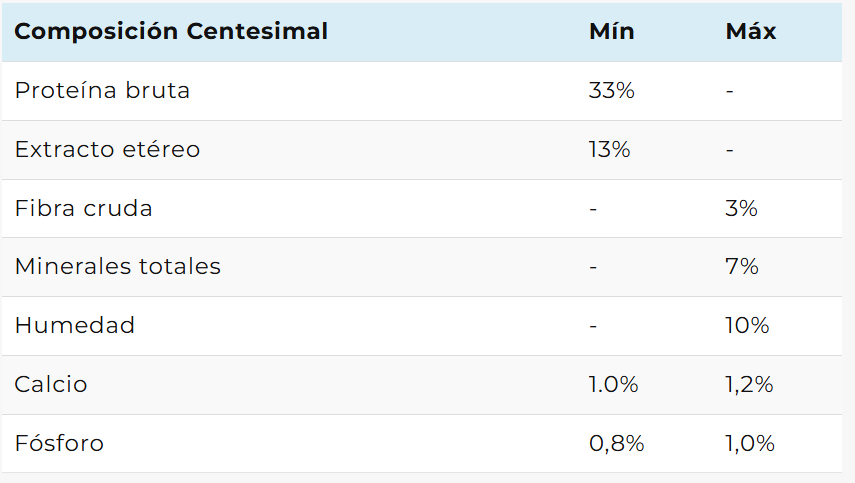
Task: Click the 3% Fibra cruda maximum
Action: pyautogui.click(x=741, y=209)
